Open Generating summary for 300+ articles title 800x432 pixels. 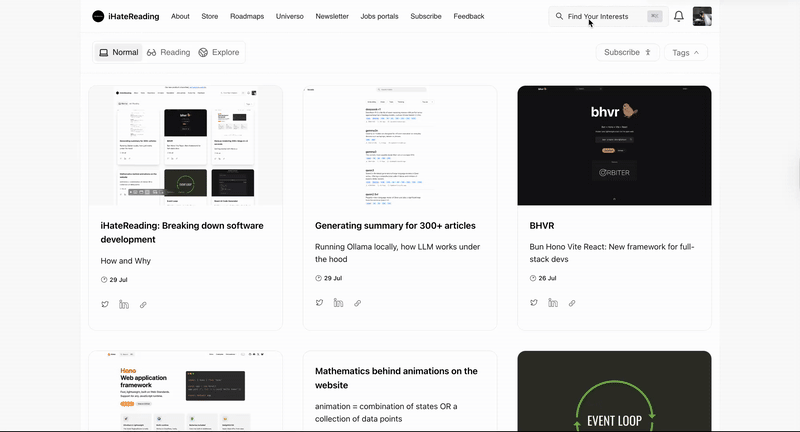coord(395,225)
